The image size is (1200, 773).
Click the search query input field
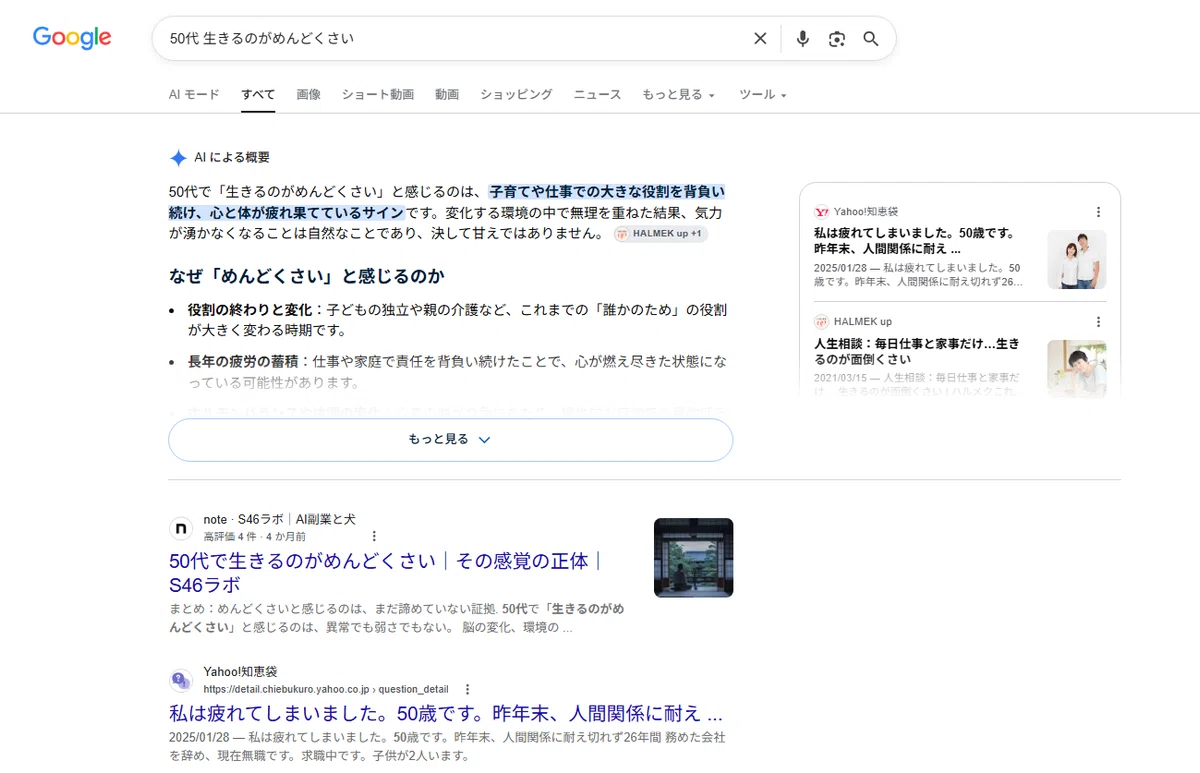[455, 38]
